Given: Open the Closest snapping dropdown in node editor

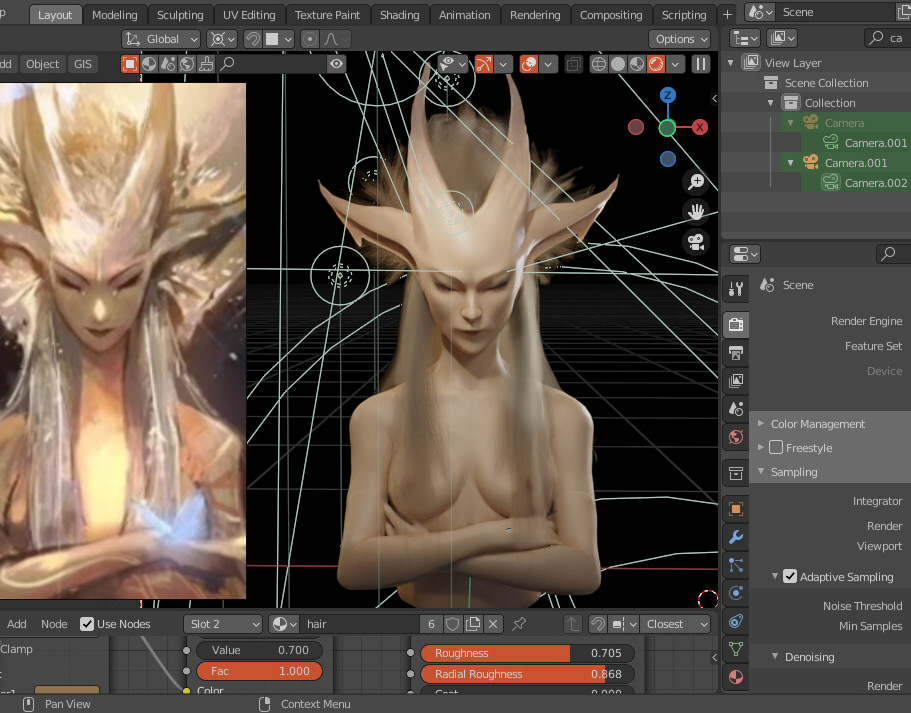Looking at the screenshot, I should tap(676, 624).
